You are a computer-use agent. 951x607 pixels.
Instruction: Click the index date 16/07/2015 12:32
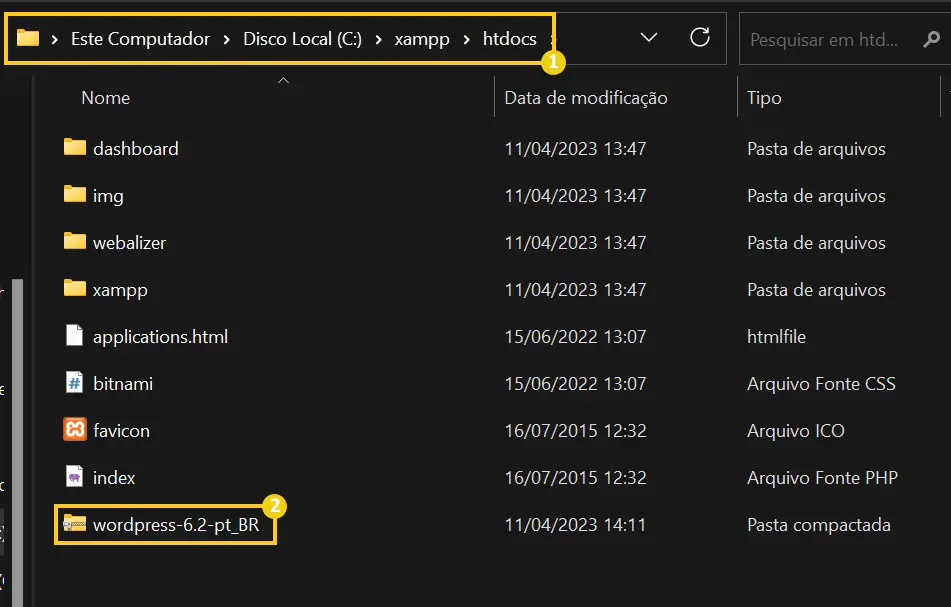[576, 478]
